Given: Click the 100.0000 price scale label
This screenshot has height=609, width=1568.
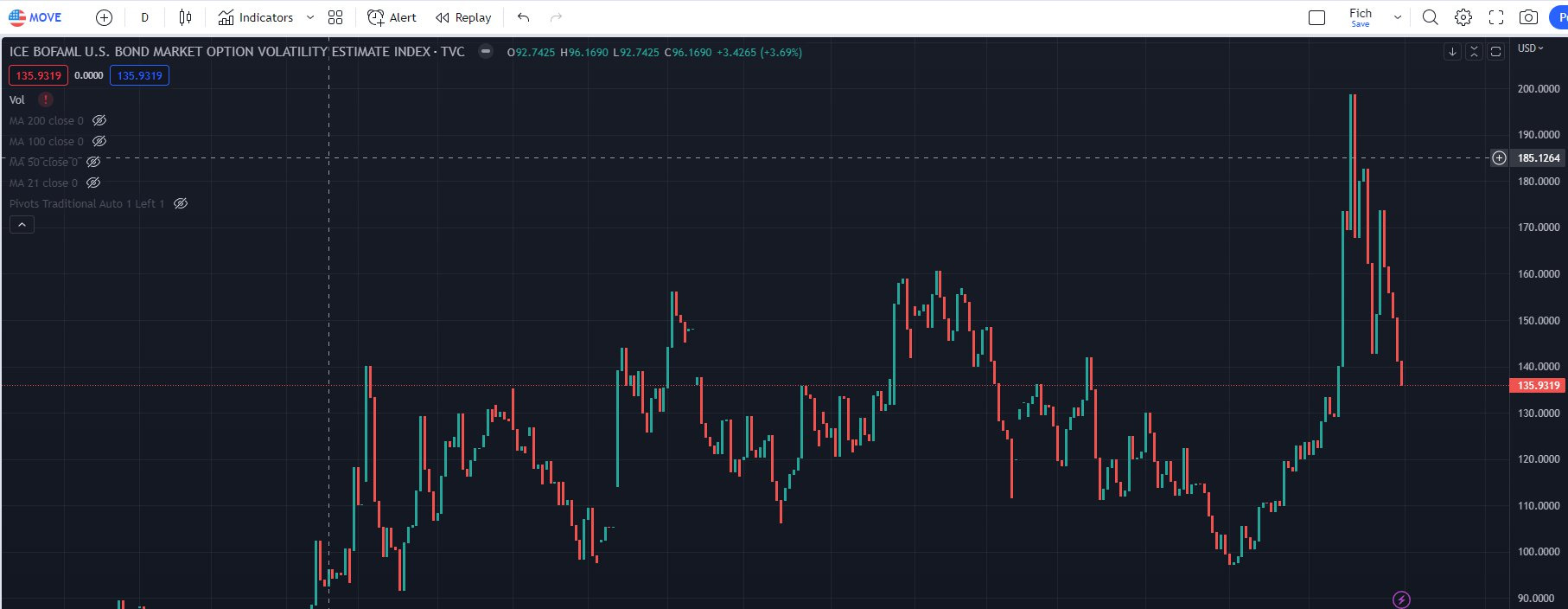Looking at the screenshot, I should [1539, 551].
